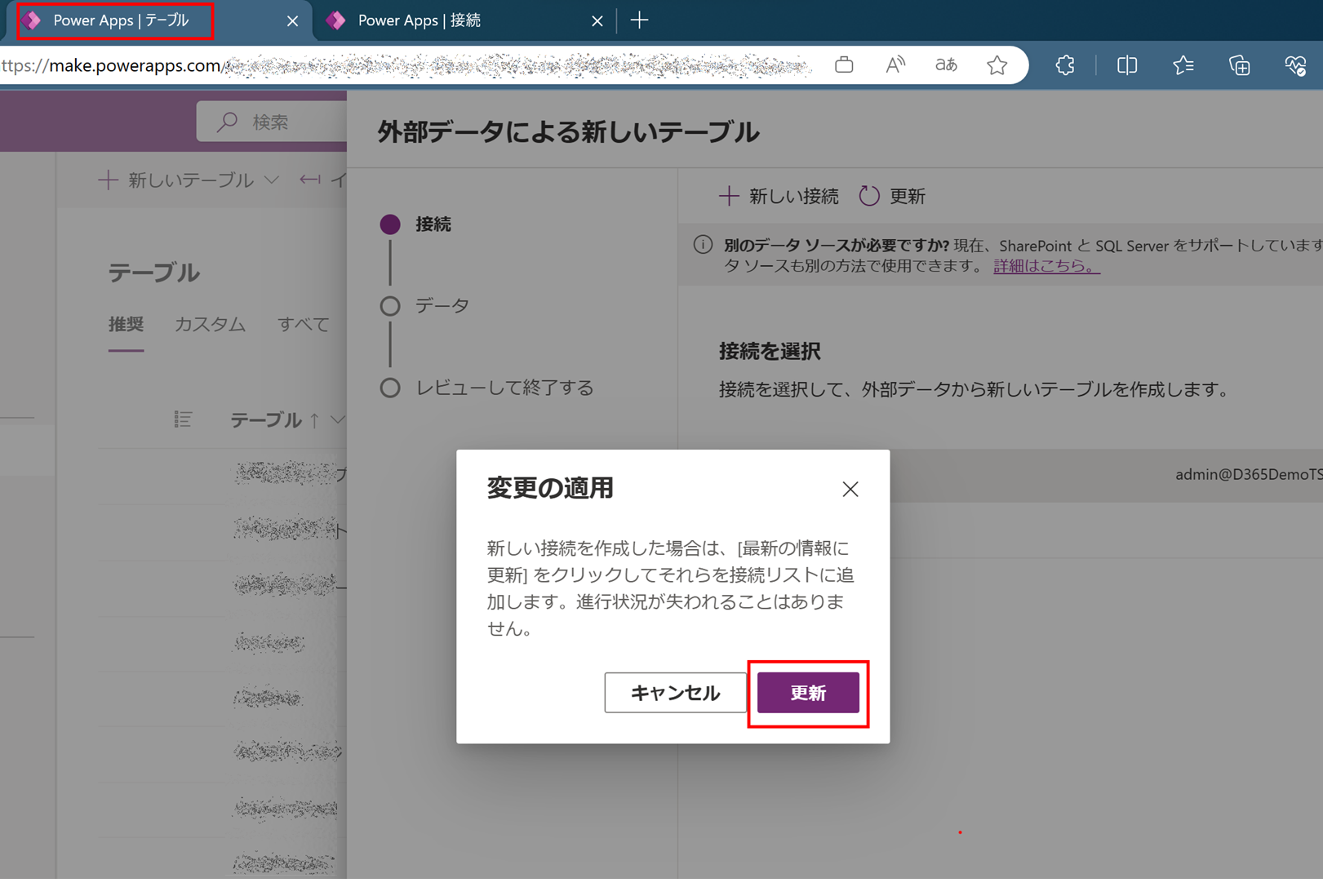Select the レビューして終了する step circle
The width and height of the screenshot is (1323, 896).
tap(390, 388)
